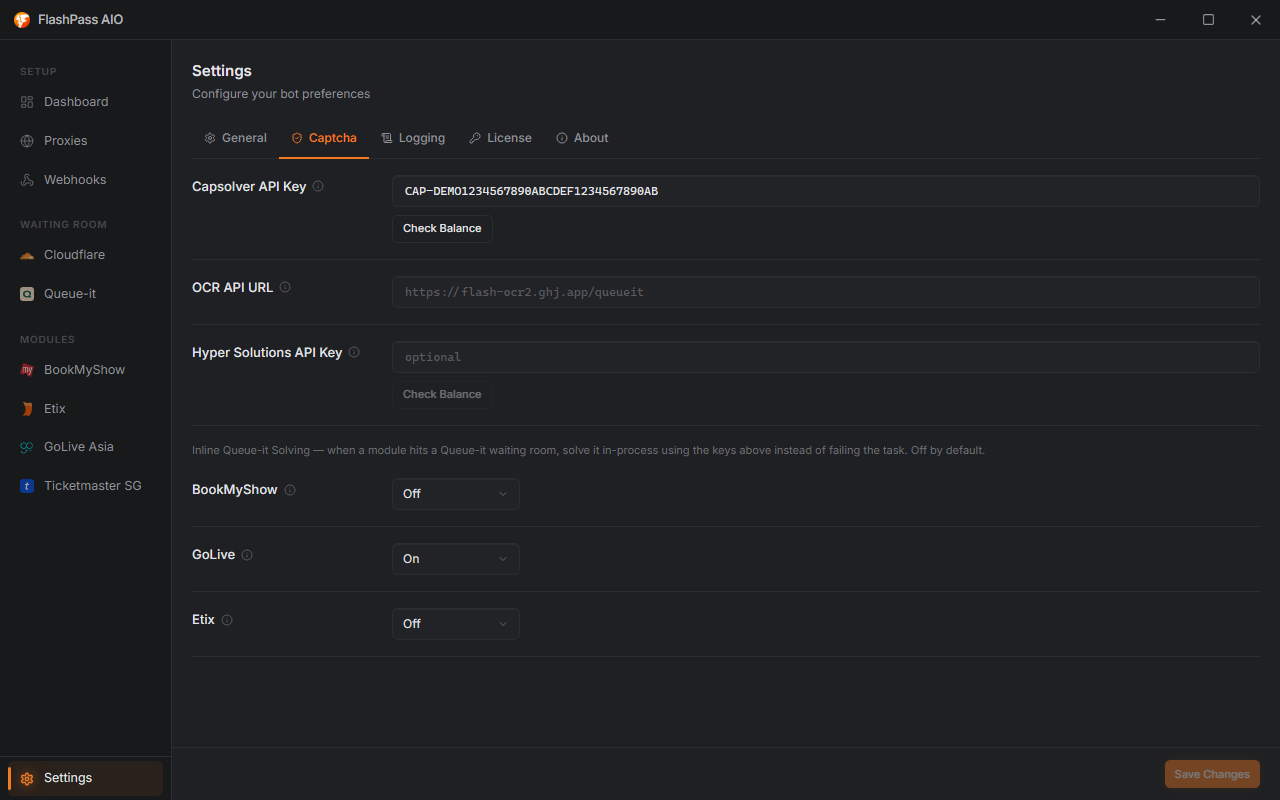1280x800 pixels.
Task: Switch to the License tab
Action: point(500,138)
